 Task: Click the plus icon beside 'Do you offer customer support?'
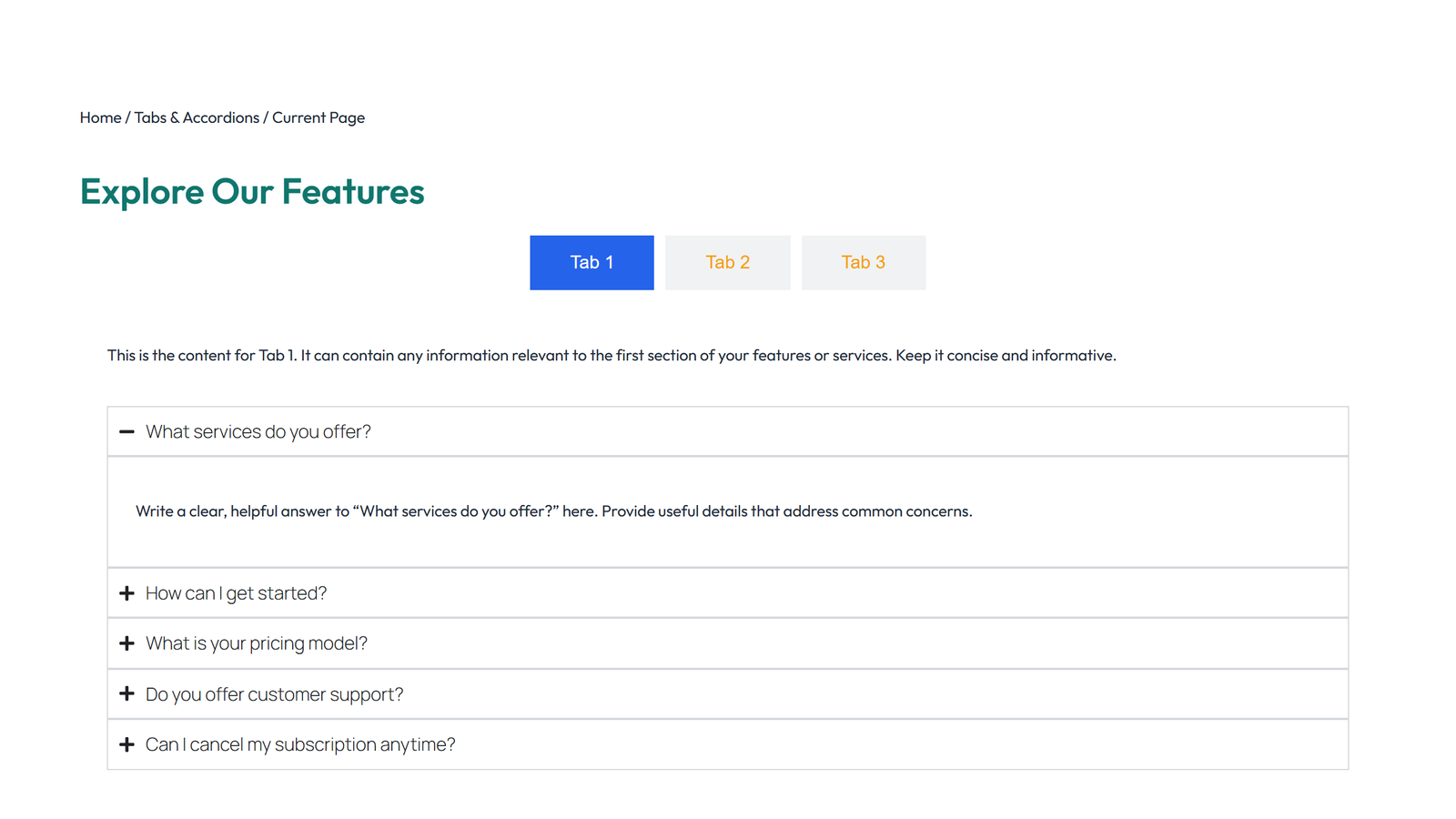pos(126,694)
